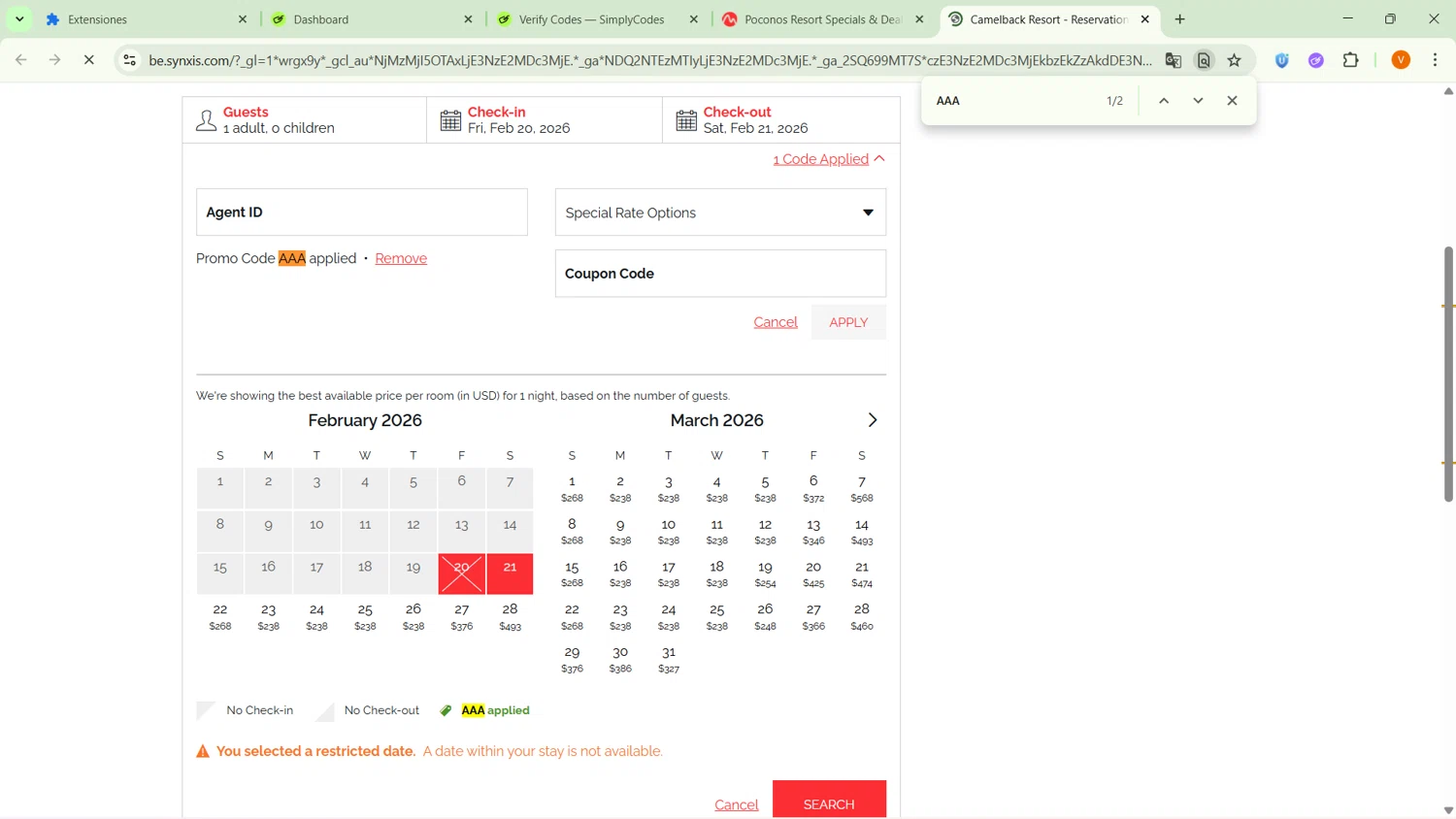
Task: Open the Guests selector
Action: coord(305,120)
